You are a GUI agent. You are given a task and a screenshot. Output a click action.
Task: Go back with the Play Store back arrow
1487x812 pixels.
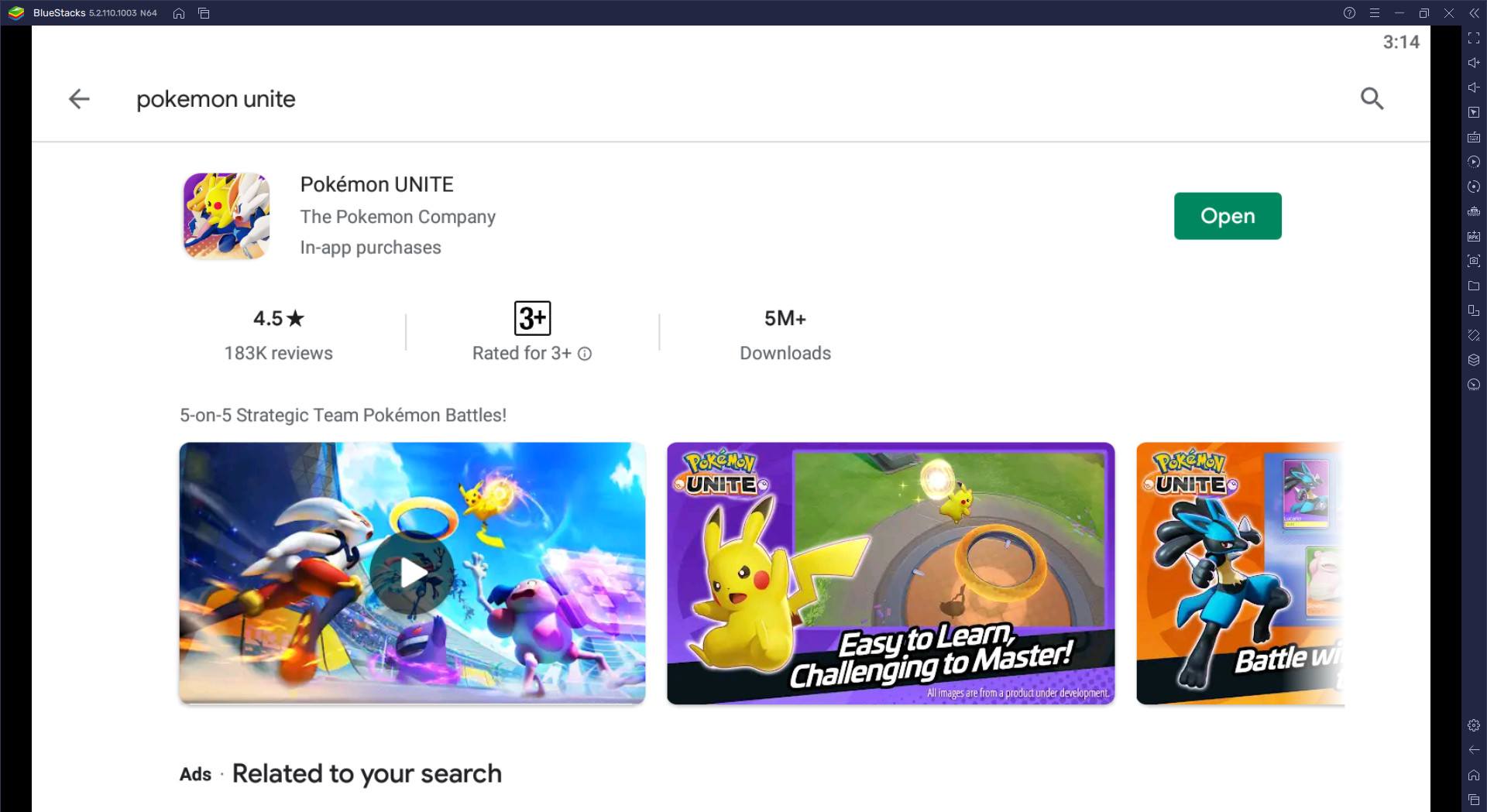(x=79, y=99)
